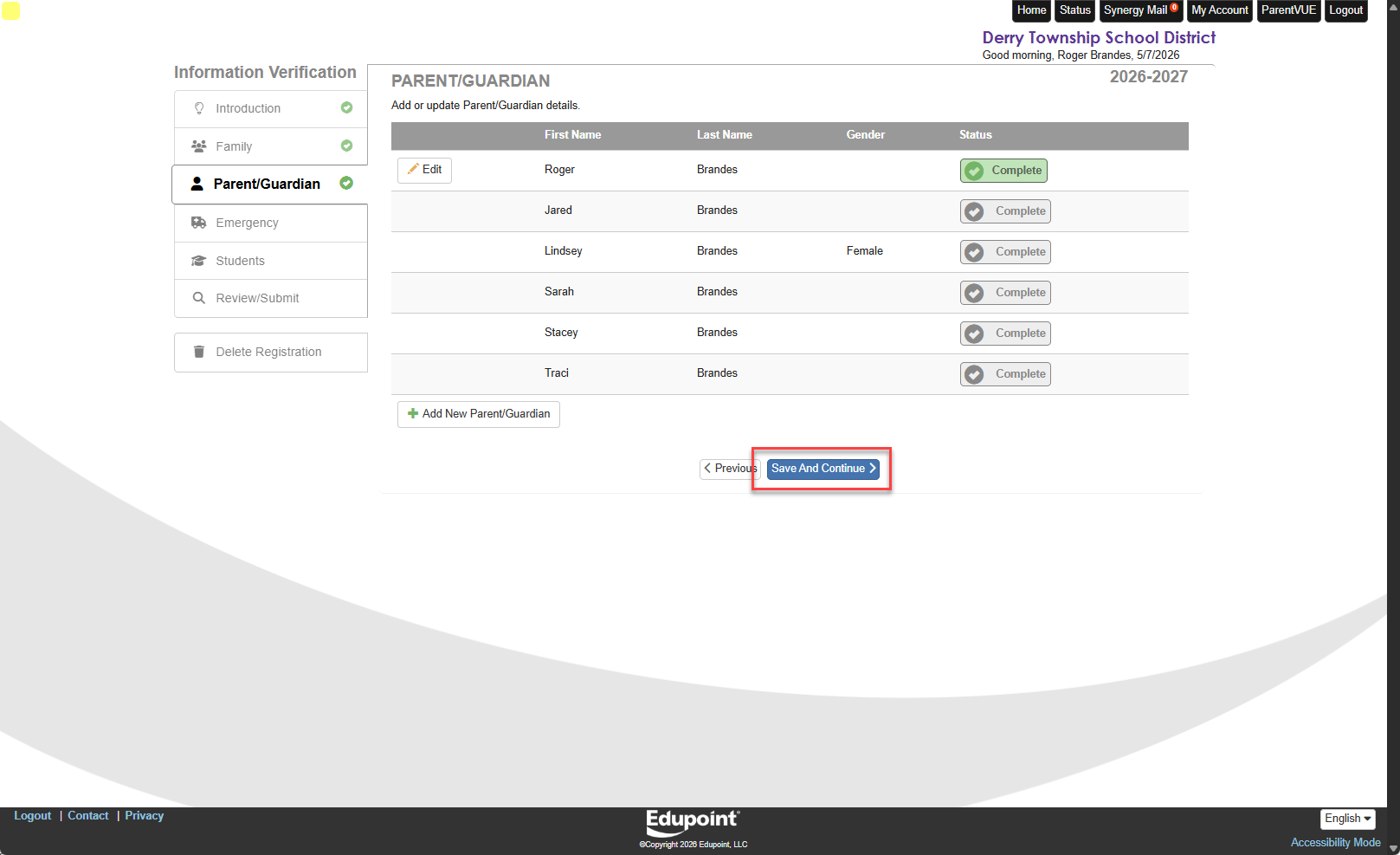The height and width of the screenshot is (855, 1400).
Task: Click the first name Lindsey
Action: pyautogui.click(x=564, y=251)
